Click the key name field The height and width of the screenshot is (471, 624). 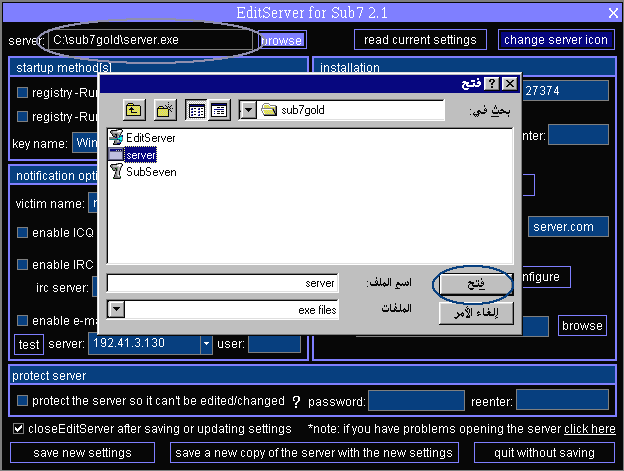tap(85, 143)
